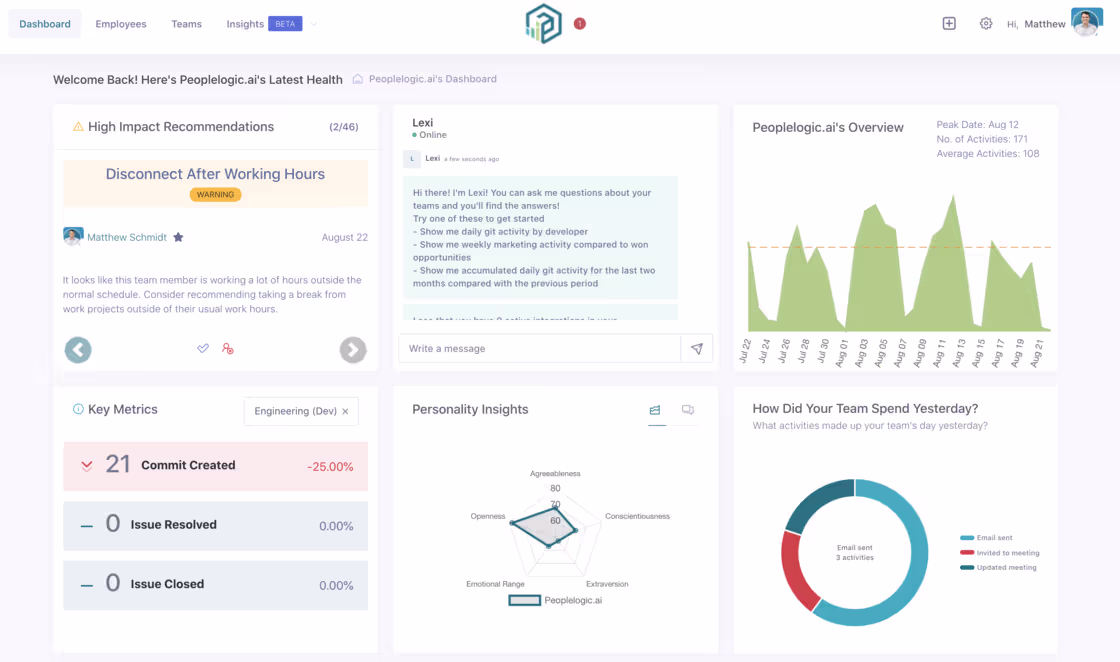Image resolution: width=1120 pixels, height=662 pixels.
Task: Open the settings gear icon
Action: point(986,24)
